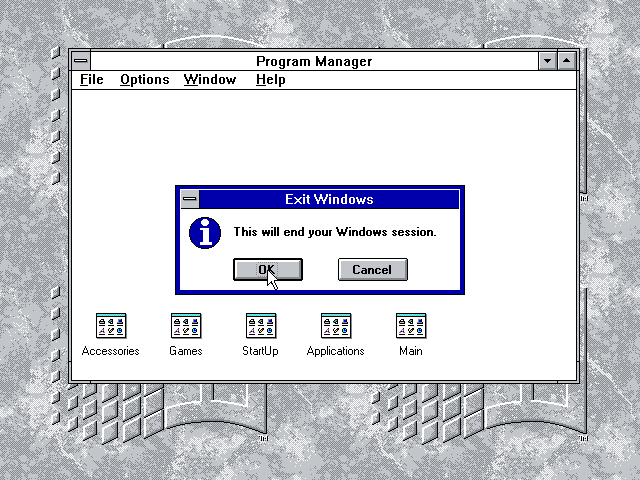Open the Options menu
Image resolution: width=640 pixels, height=480 pixels.
click(145, 80)
